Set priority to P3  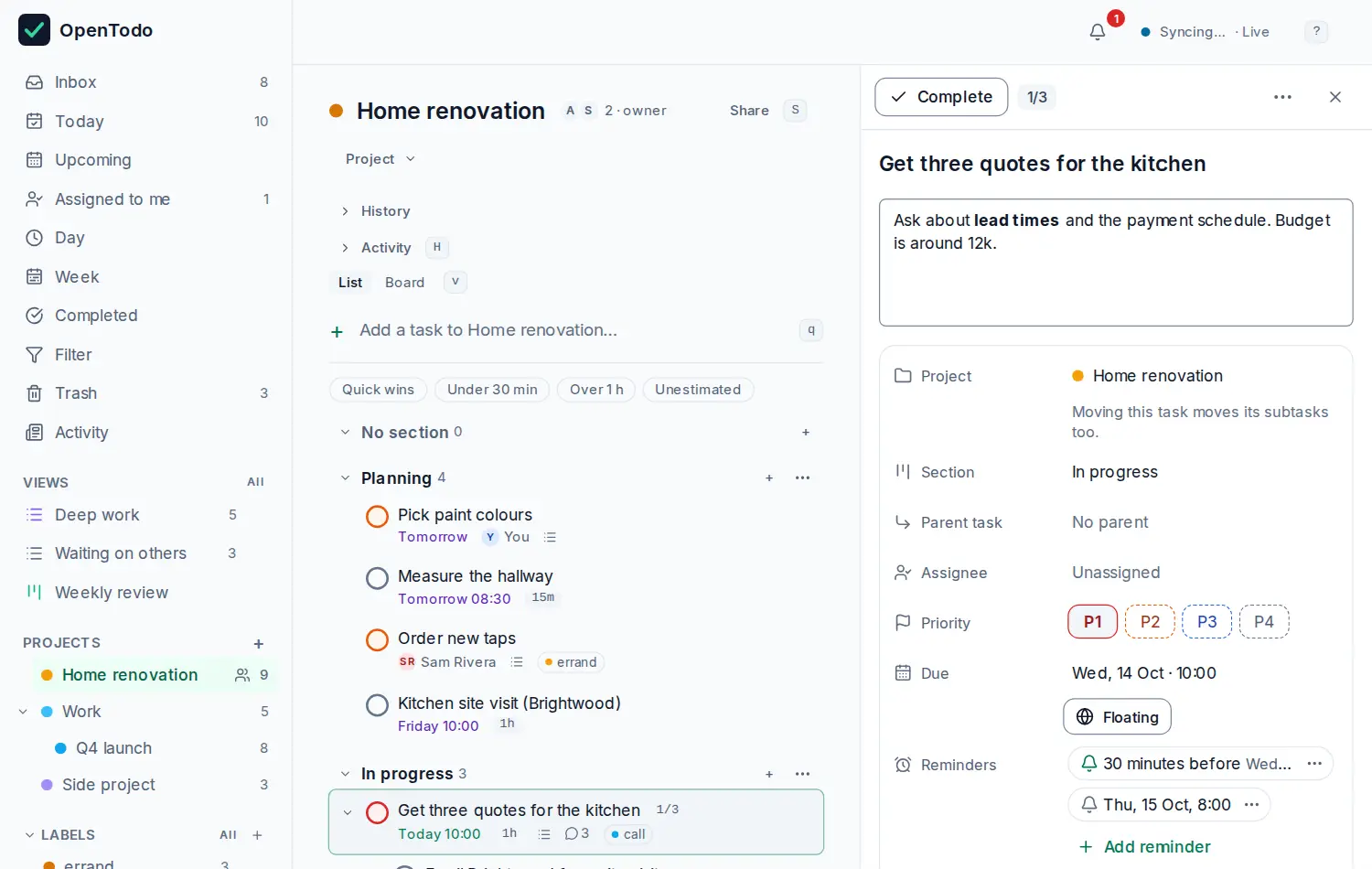1207,622
